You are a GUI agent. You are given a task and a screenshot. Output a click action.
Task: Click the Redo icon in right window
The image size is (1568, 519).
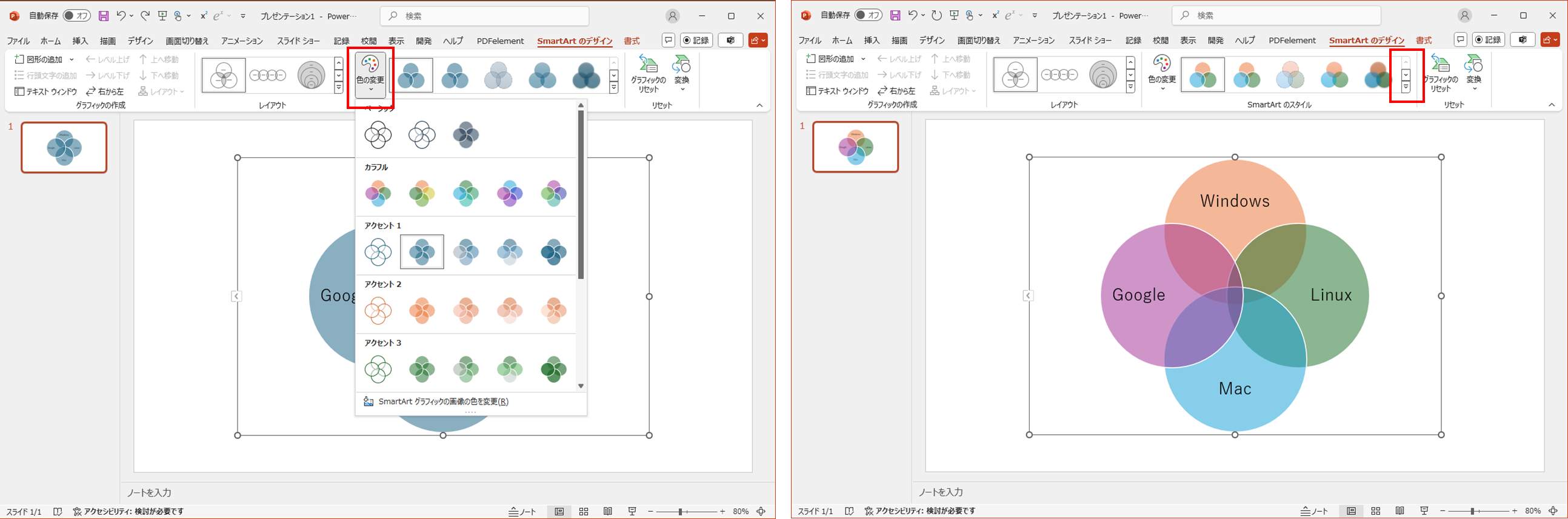click(936, 16)
